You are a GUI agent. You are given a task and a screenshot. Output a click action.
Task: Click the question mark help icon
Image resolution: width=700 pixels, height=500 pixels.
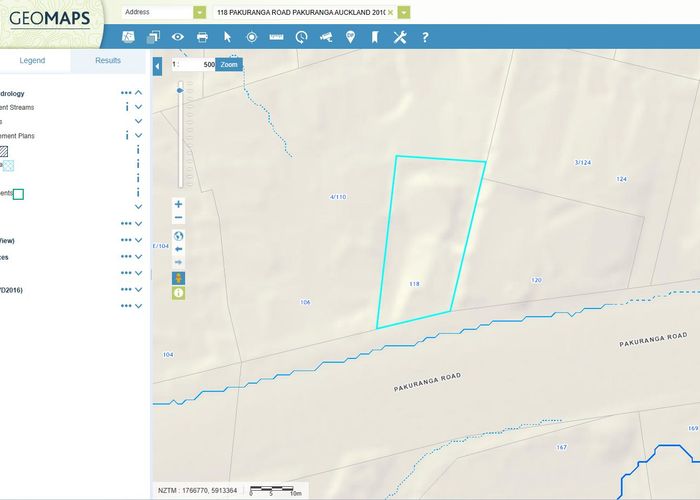click(x=425, y=37)
